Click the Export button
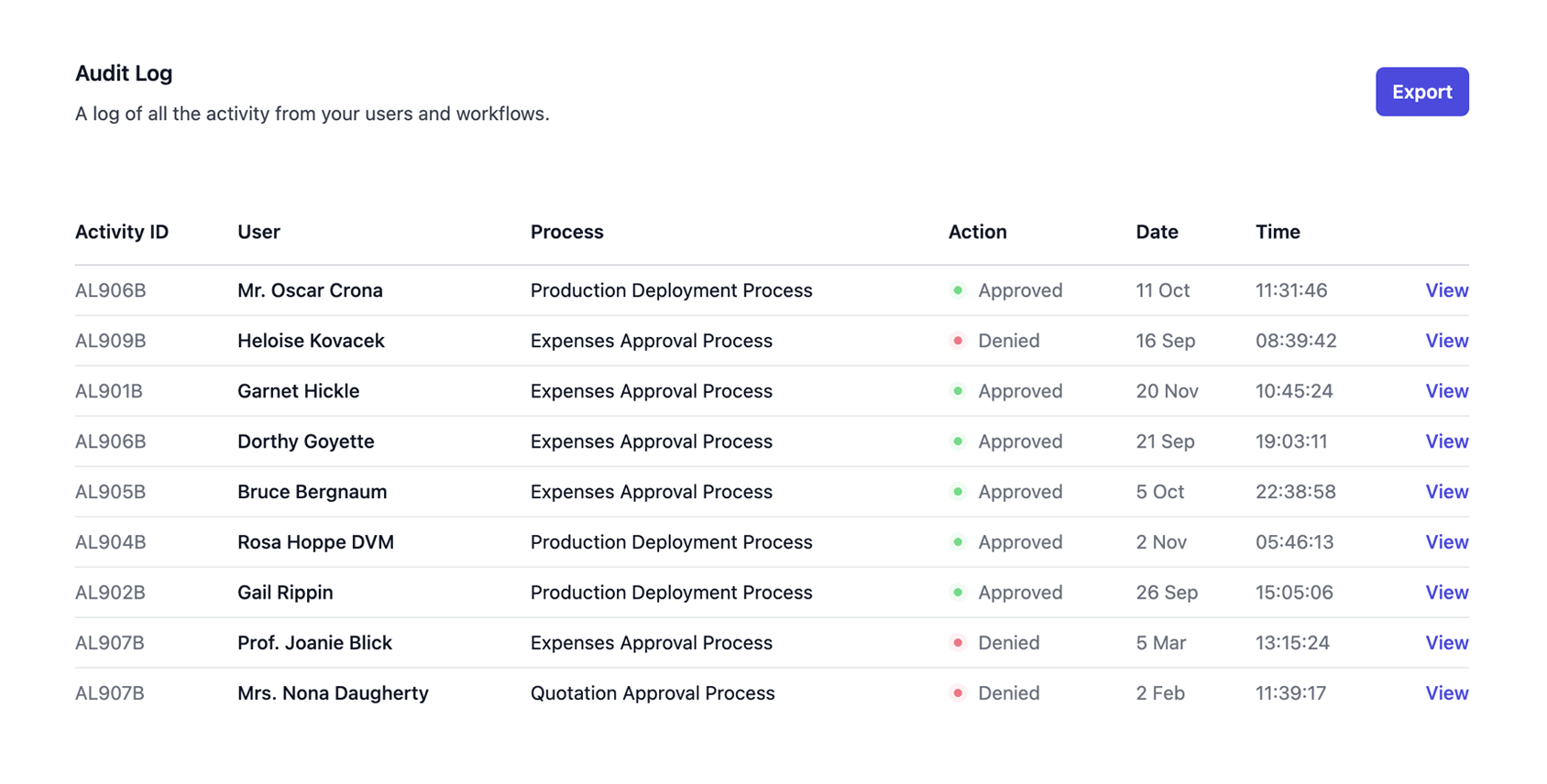This screenshot has width=1547, height=784. pyautogui.click(x=1421, y=92)
